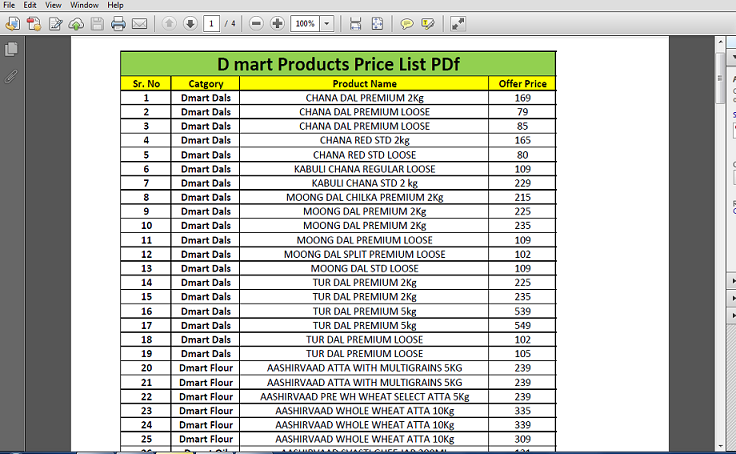Click the Create PDF toolbar icon
Image resolution: width=736 pixels, height=454 pixels.
coord(34,23)
